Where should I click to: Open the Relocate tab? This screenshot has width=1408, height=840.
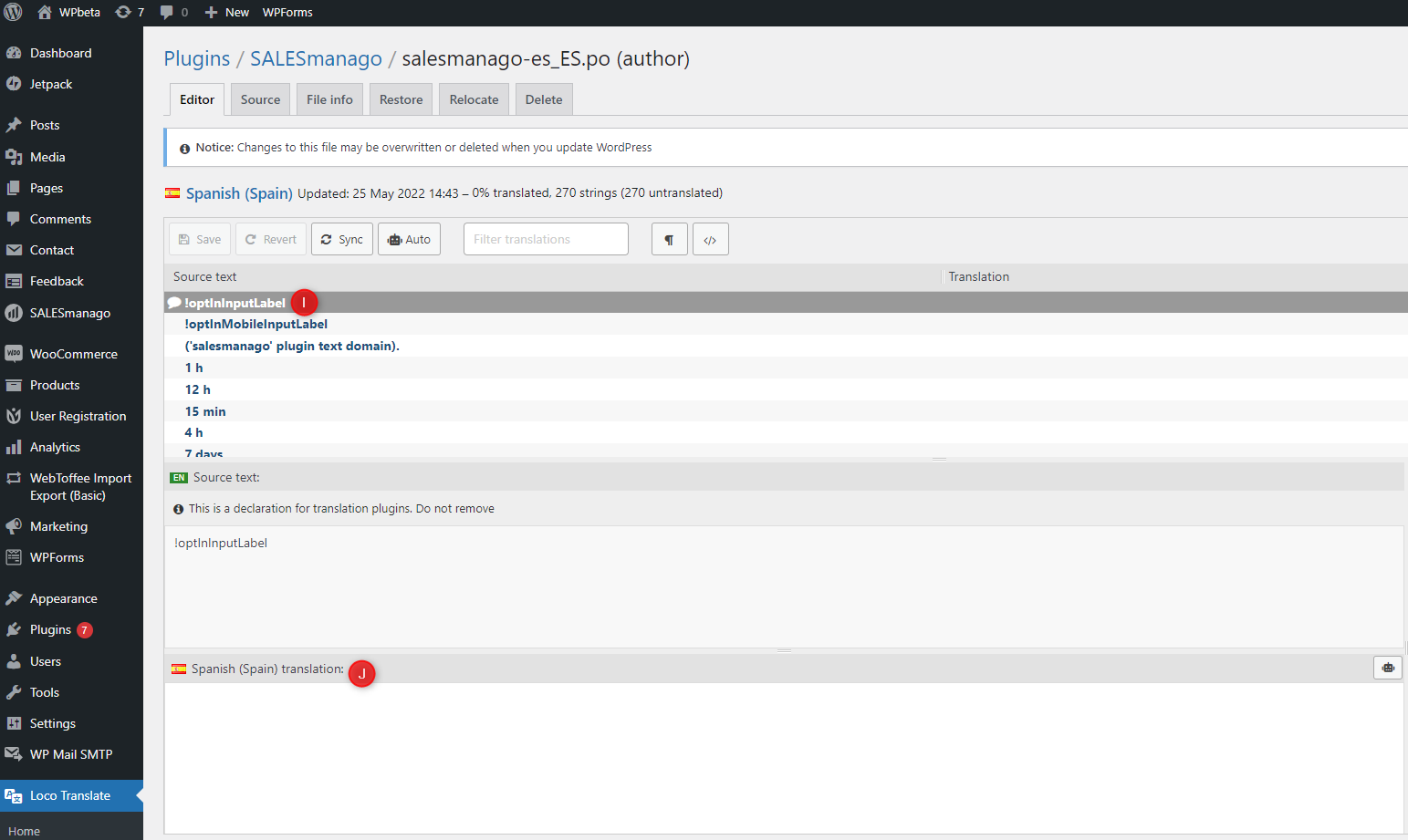coord(474,99)
